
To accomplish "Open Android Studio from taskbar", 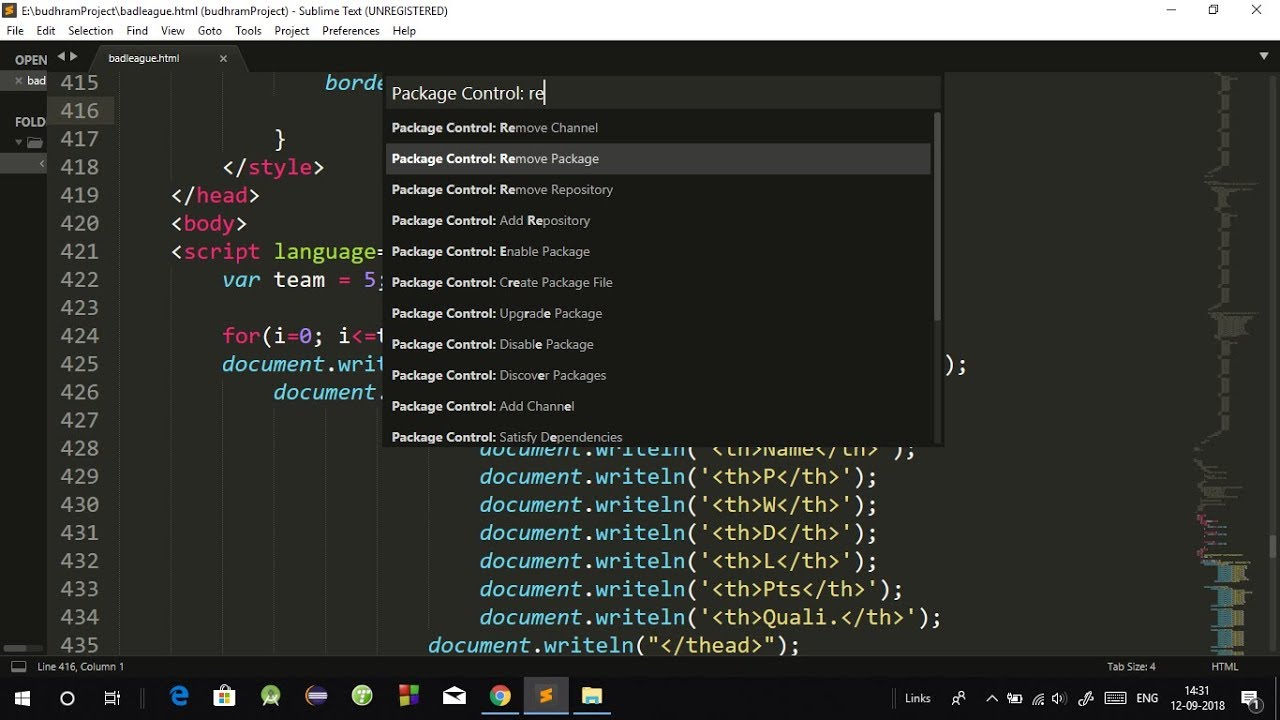I will 271,697.
